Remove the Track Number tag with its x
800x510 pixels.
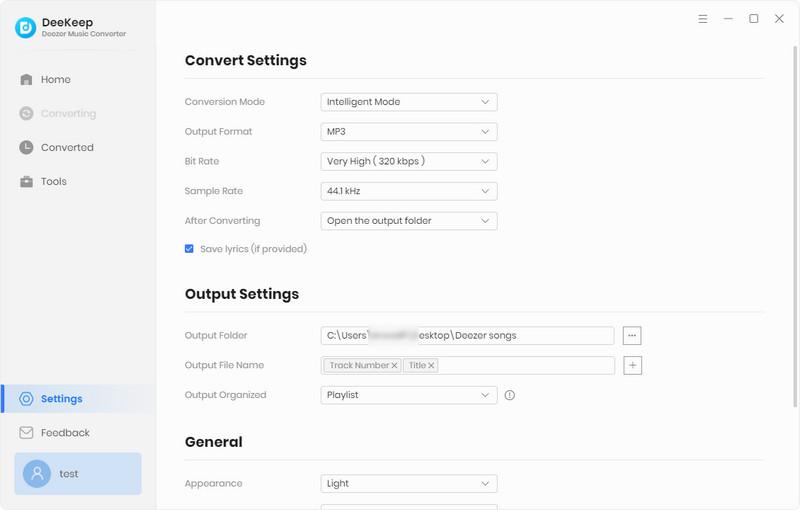click(x=395, y=366)
